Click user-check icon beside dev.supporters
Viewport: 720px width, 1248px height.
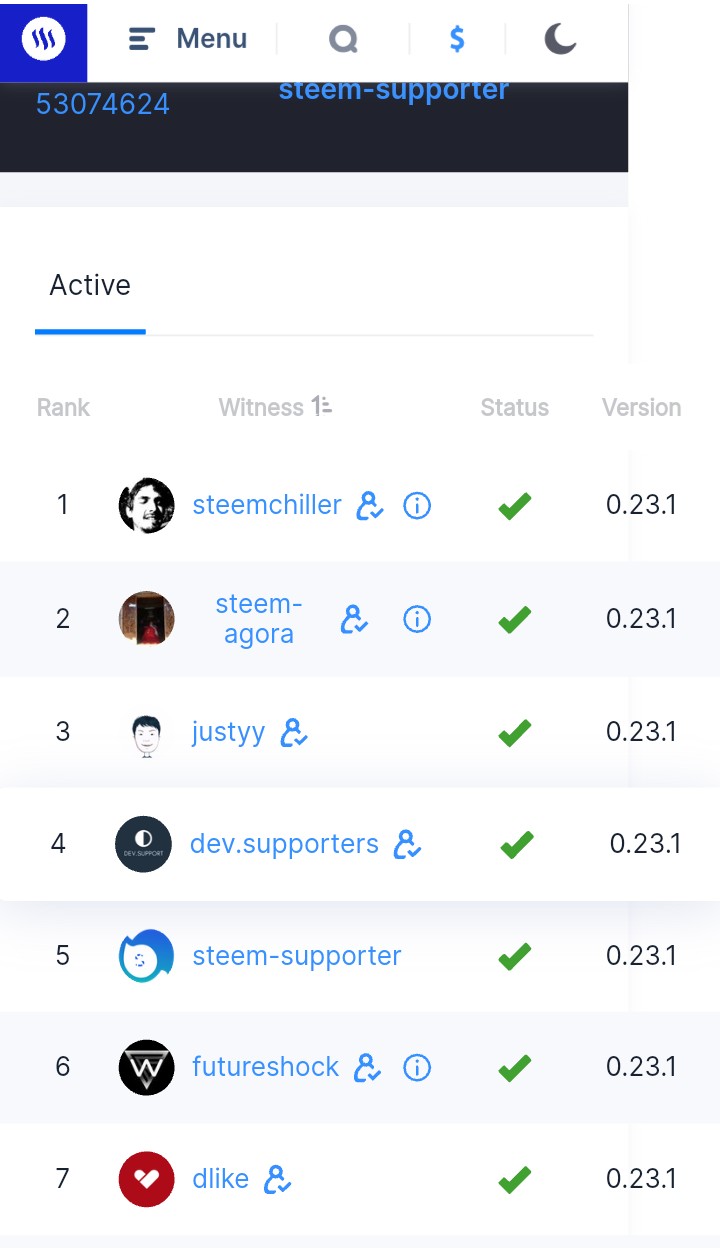408,845
